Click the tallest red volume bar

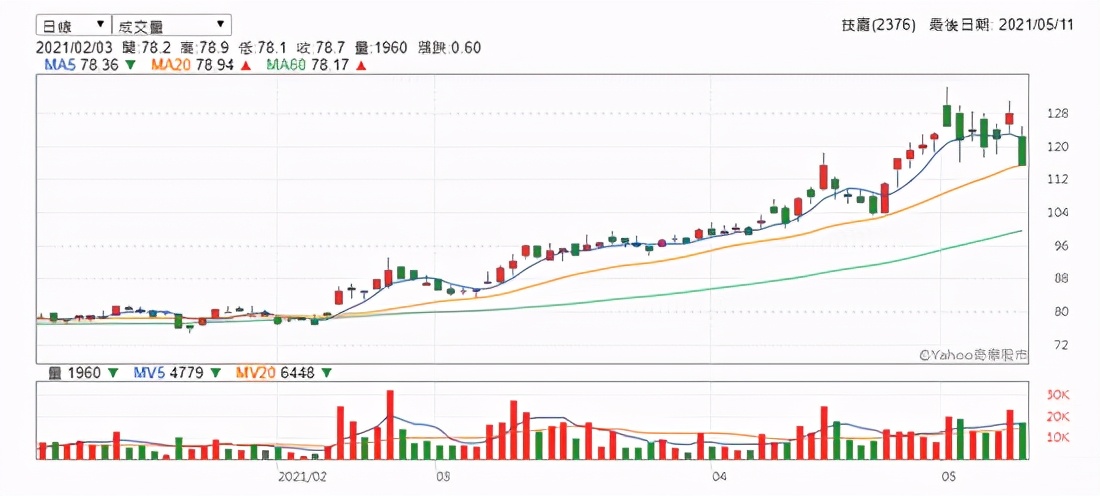pos(390,424)
